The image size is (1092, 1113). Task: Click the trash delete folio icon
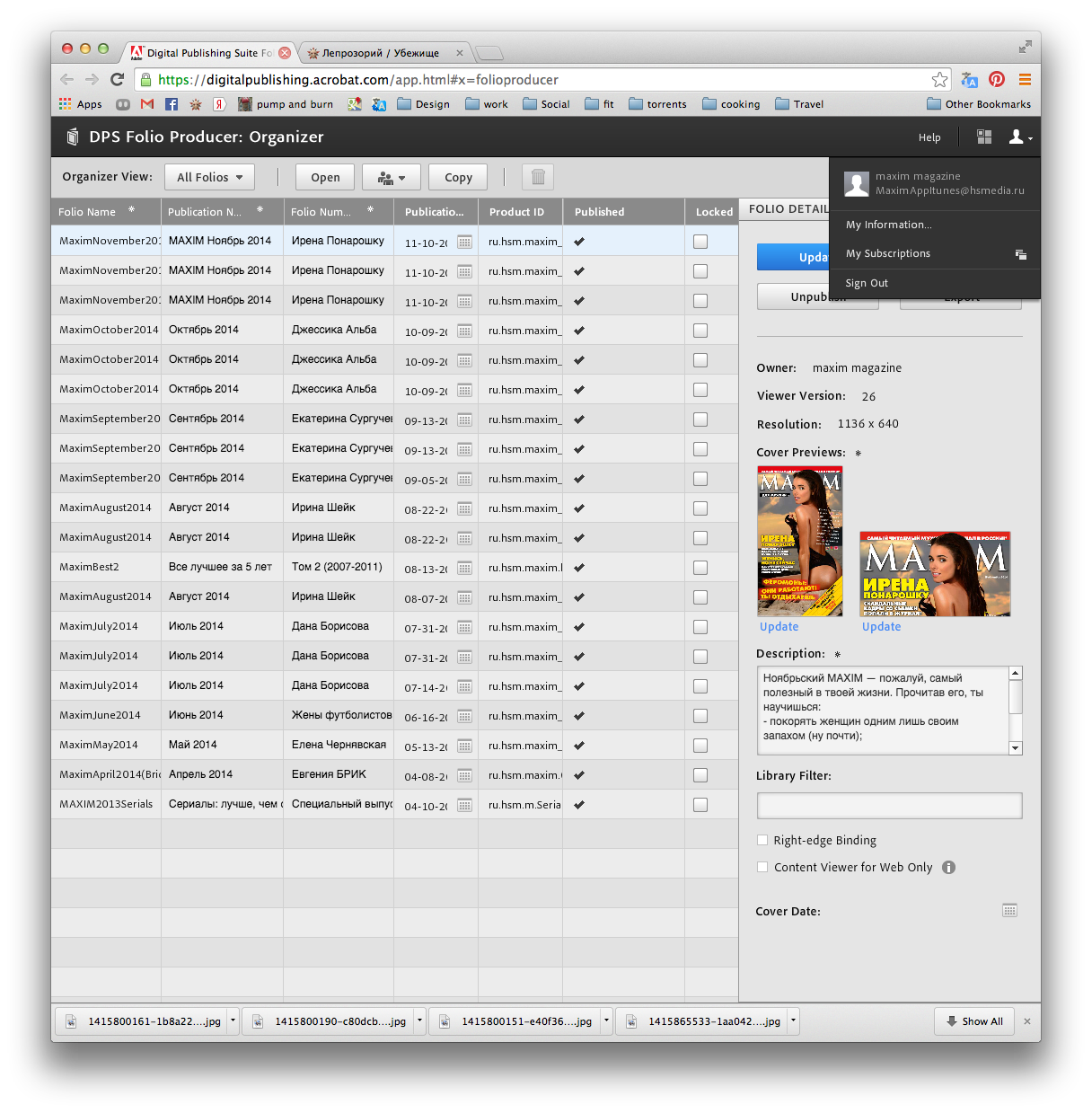click(538, 177)
